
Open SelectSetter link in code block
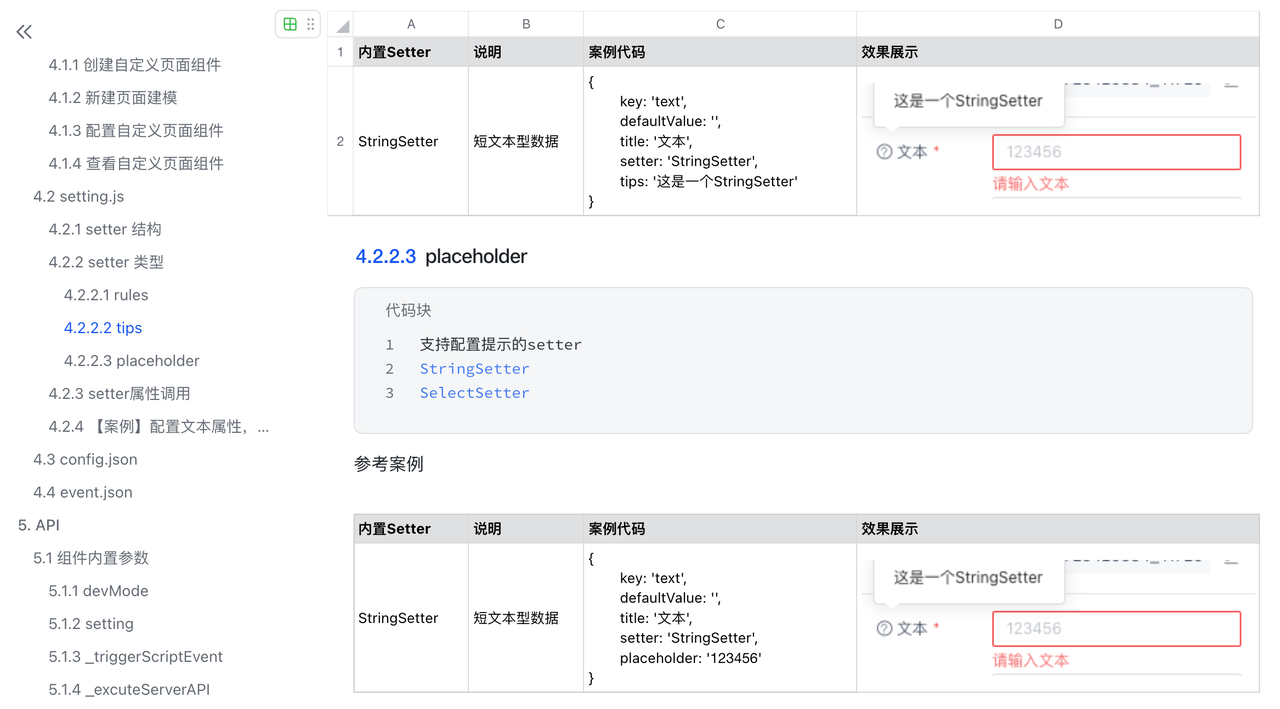click(x=474, y=393)
